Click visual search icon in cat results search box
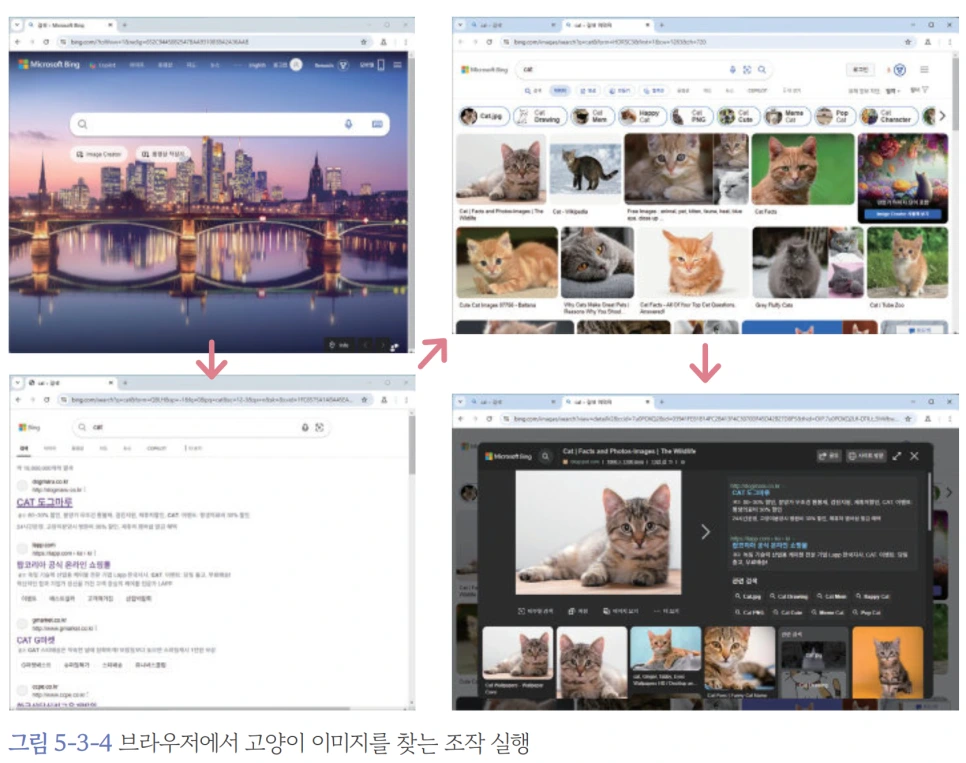The image size is (966, 763). [x=319, y=427]
